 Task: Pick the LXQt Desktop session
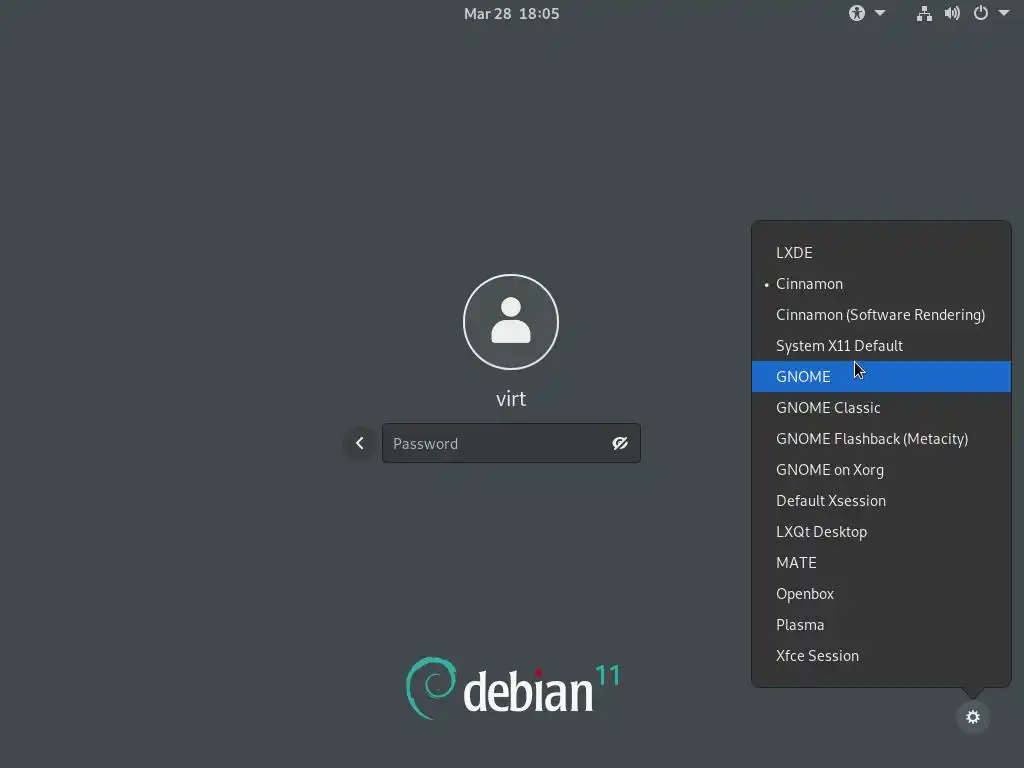click(881, 532)
